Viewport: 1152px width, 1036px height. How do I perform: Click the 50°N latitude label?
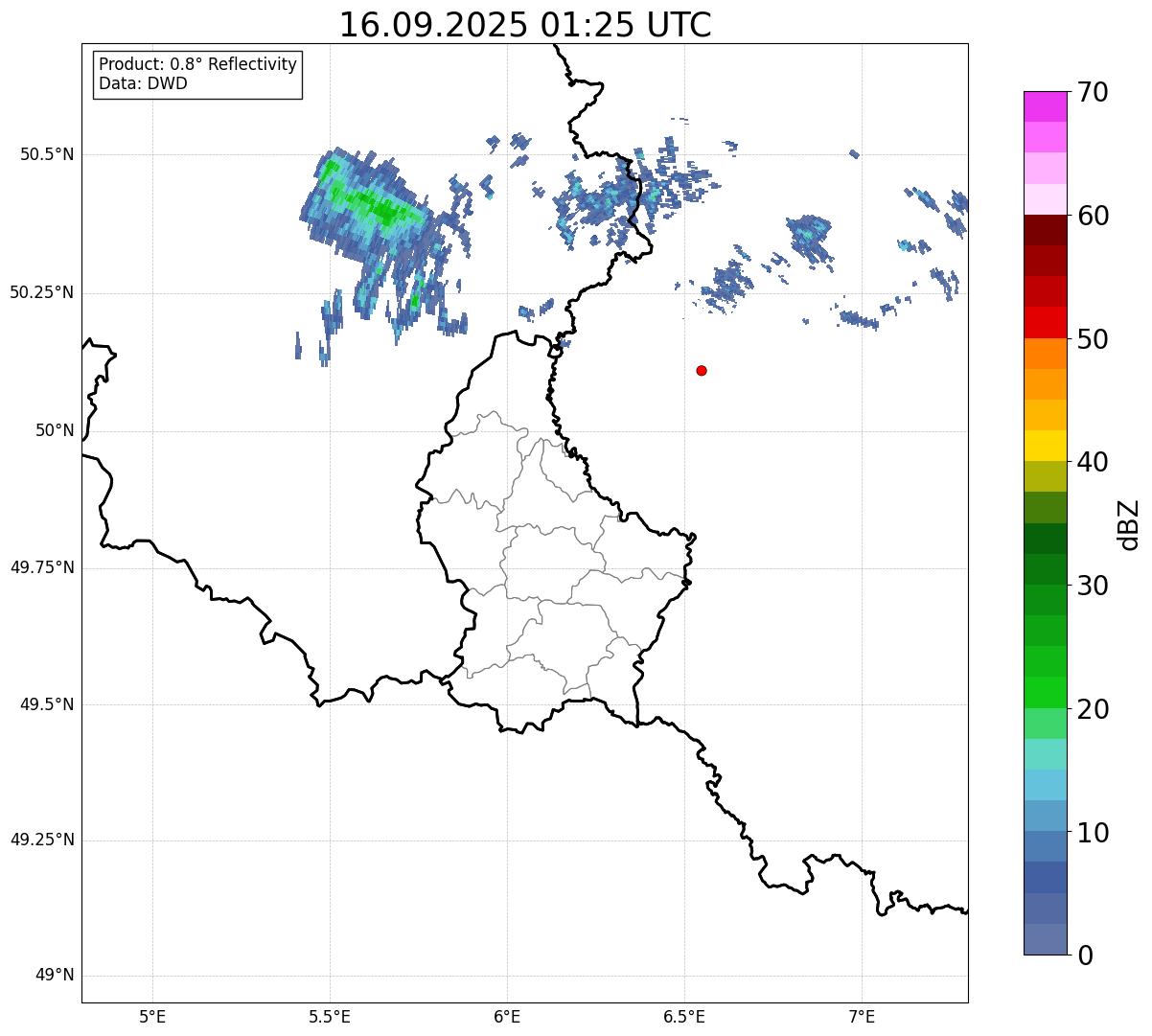[x=55, y=431]
